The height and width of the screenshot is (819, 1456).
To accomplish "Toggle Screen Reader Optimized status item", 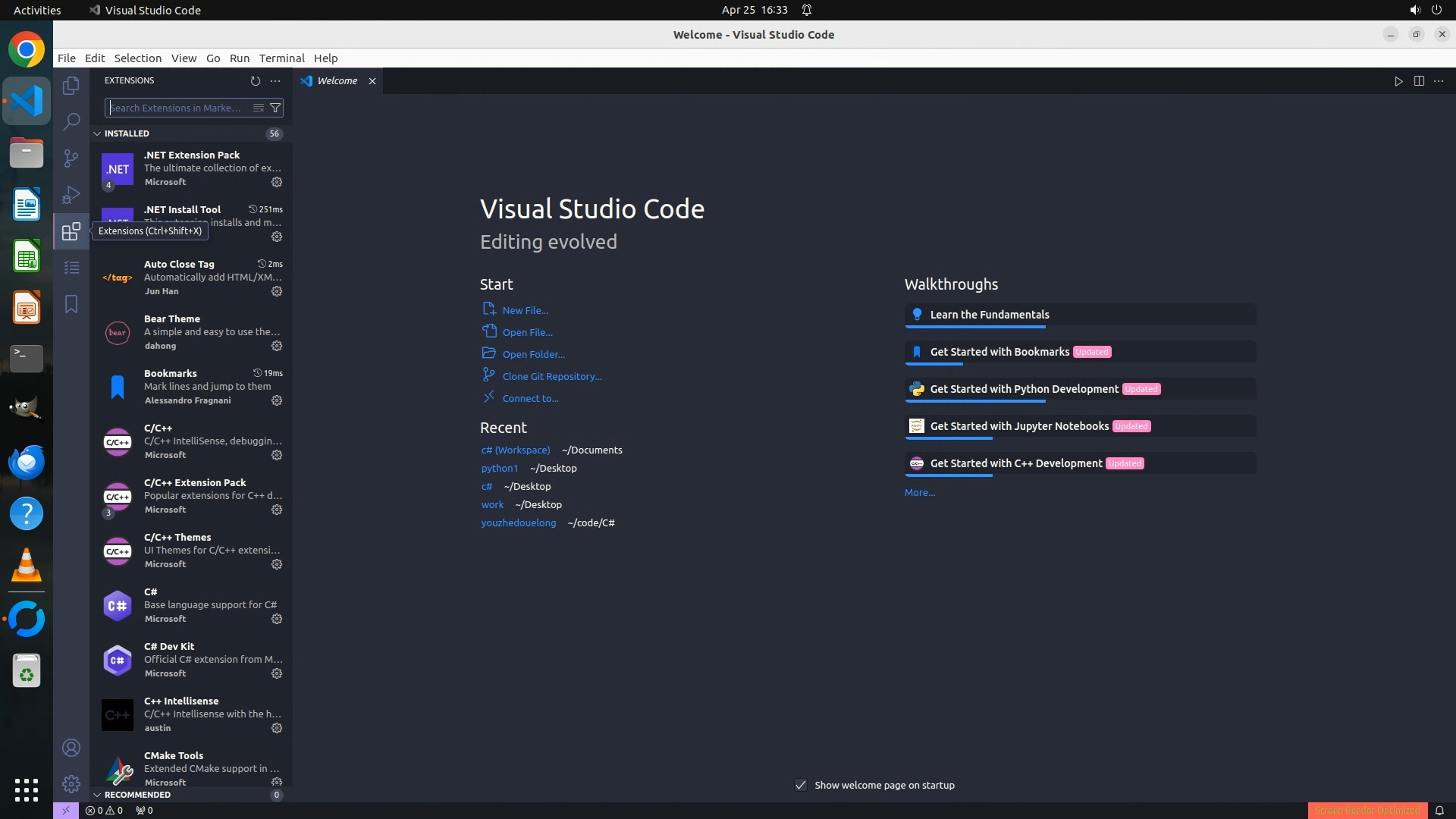I will point(1367,810).
